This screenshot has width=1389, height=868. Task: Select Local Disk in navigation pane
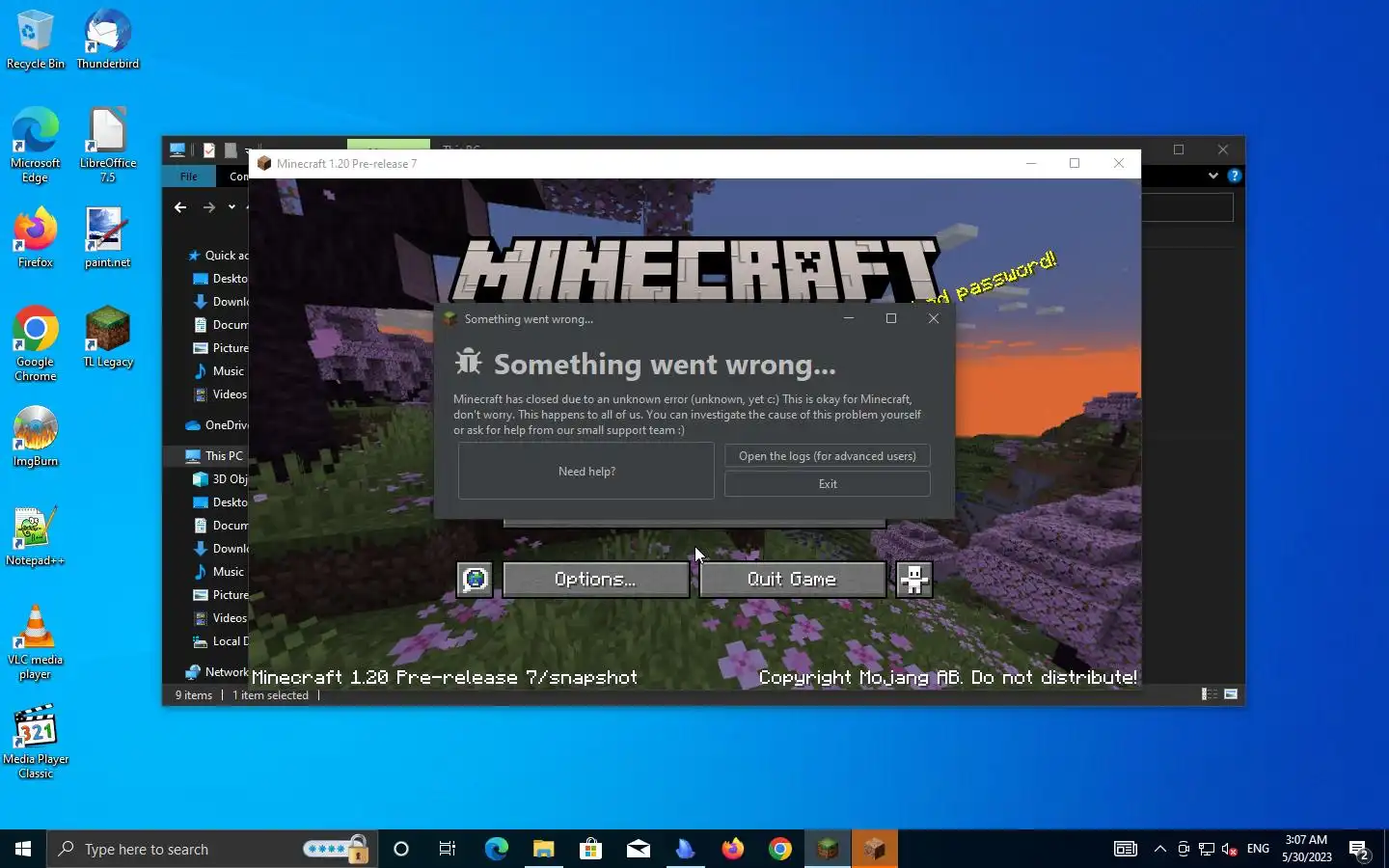tap(221, 641)
